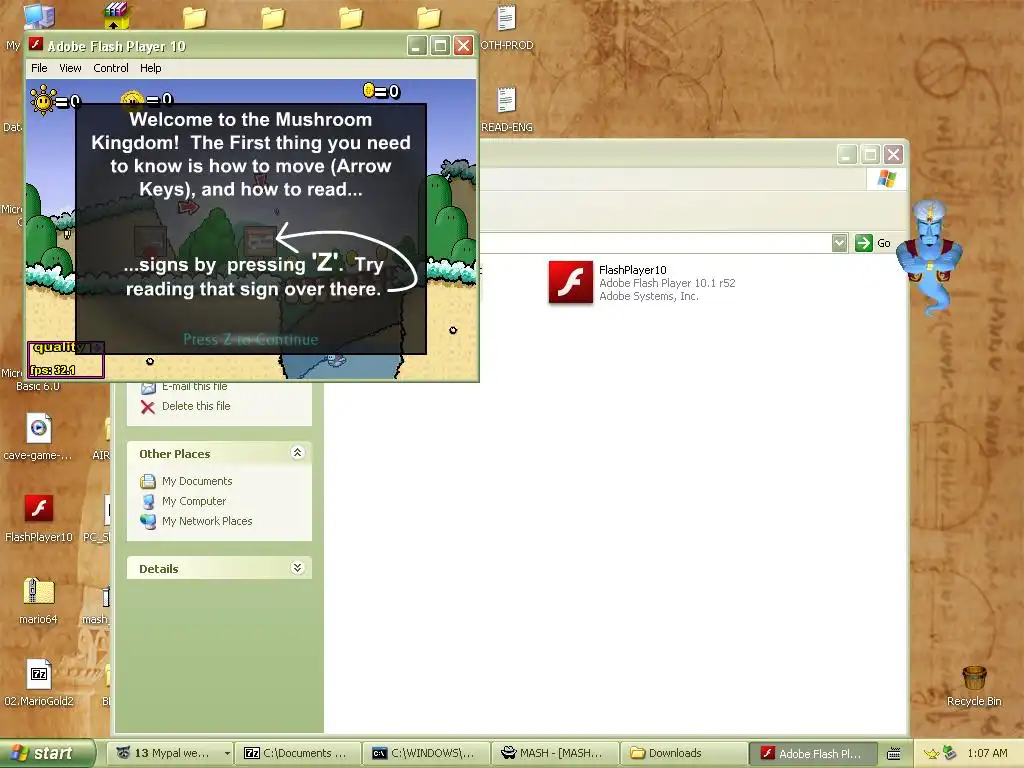Click on-screen keyboard taskbar icon

click(894, 754)
